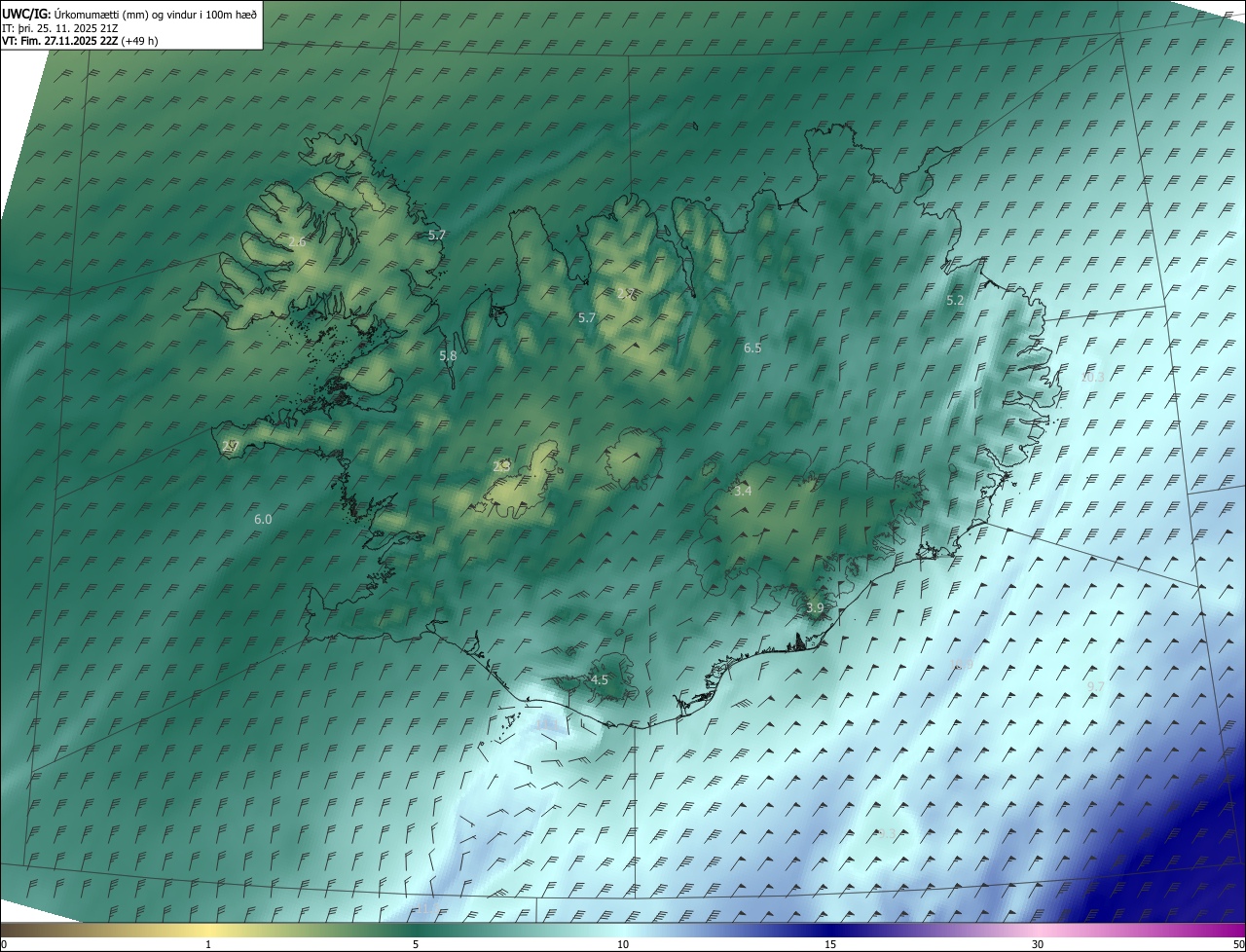Click the 6.0 value over the western sea
The height and width of the screenshot is (952, 1246).
(x=263, y=520)
